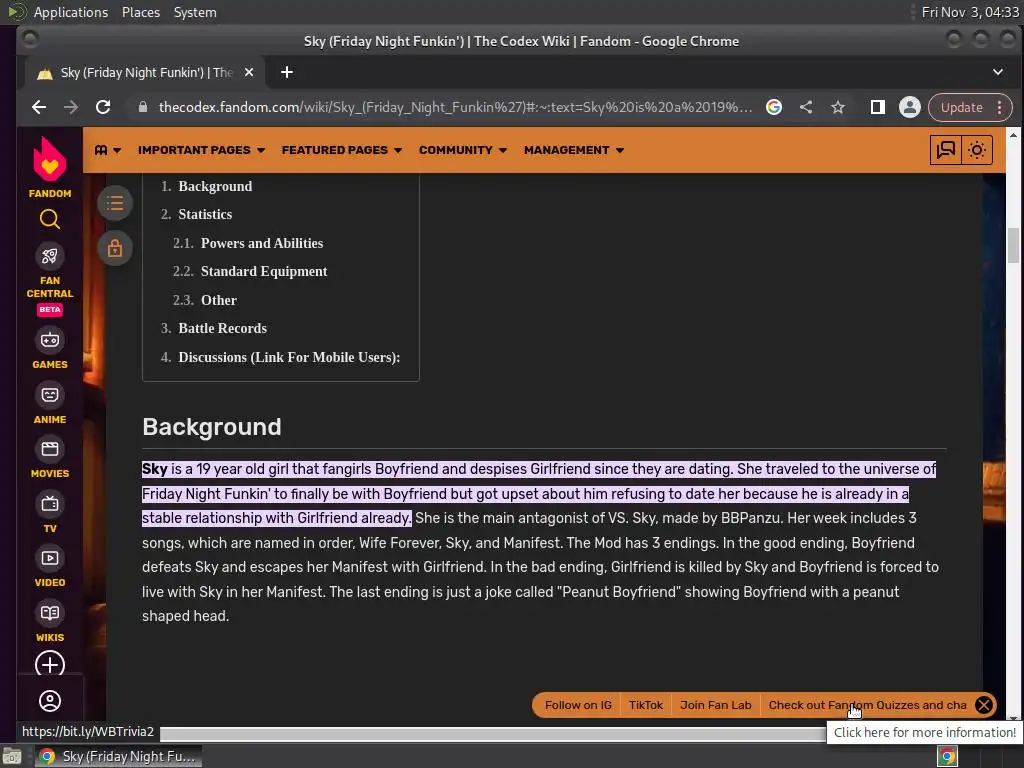The height and width of the screenshot is (768, 1024).
Task: Toggle the Chrome side panel
Action: tap(878, 107)
